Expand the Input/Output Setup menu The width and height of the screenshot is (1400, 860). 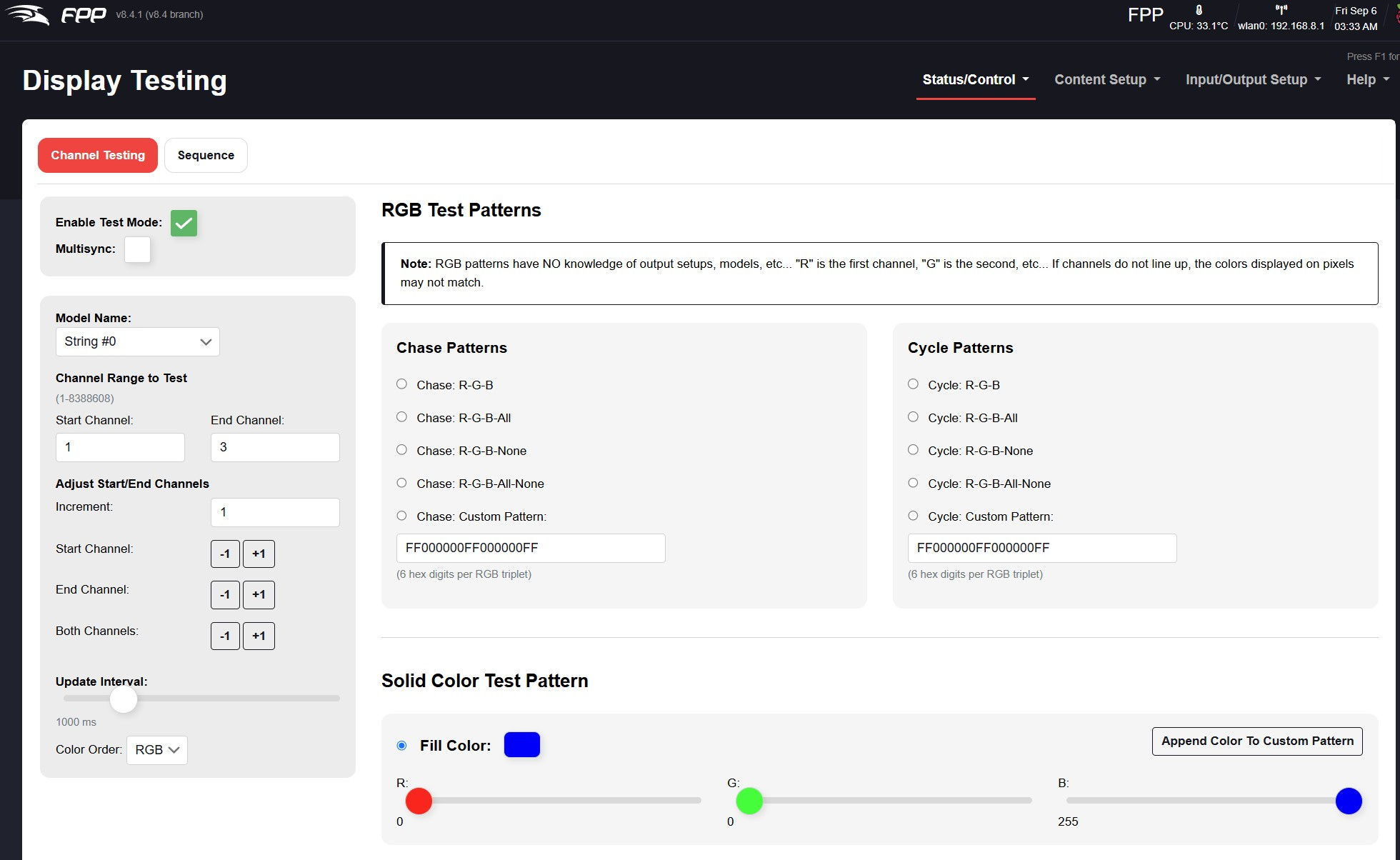pos(1253,80)
